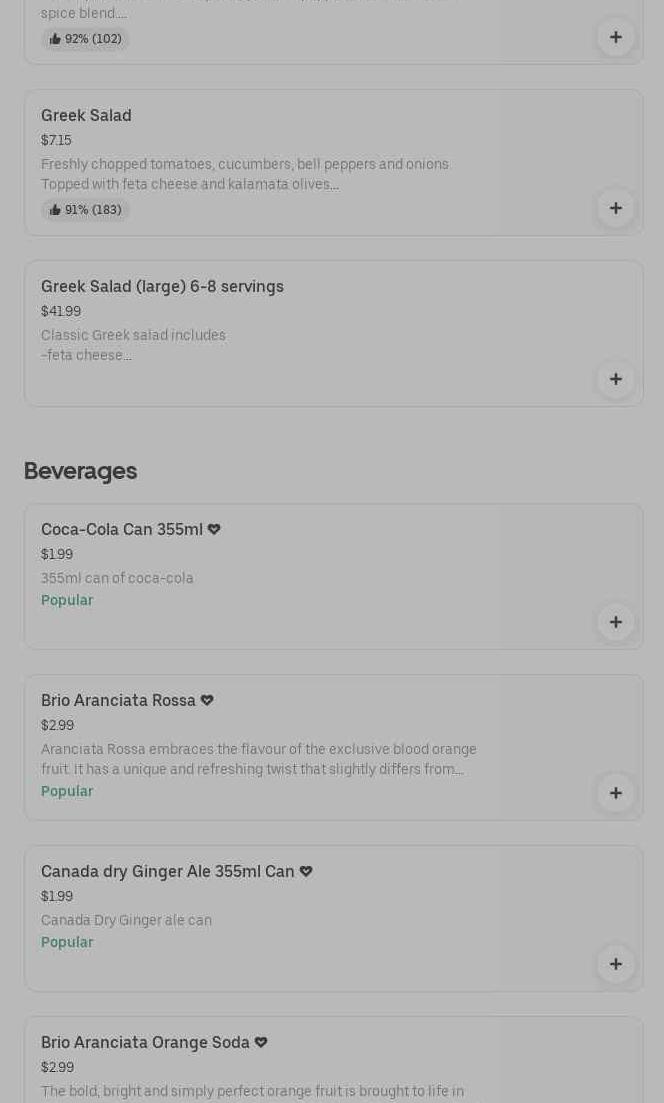Click the 91% (183) rating badge
Viewport: 664px width, 1103px height.
[x=86, y=210]
